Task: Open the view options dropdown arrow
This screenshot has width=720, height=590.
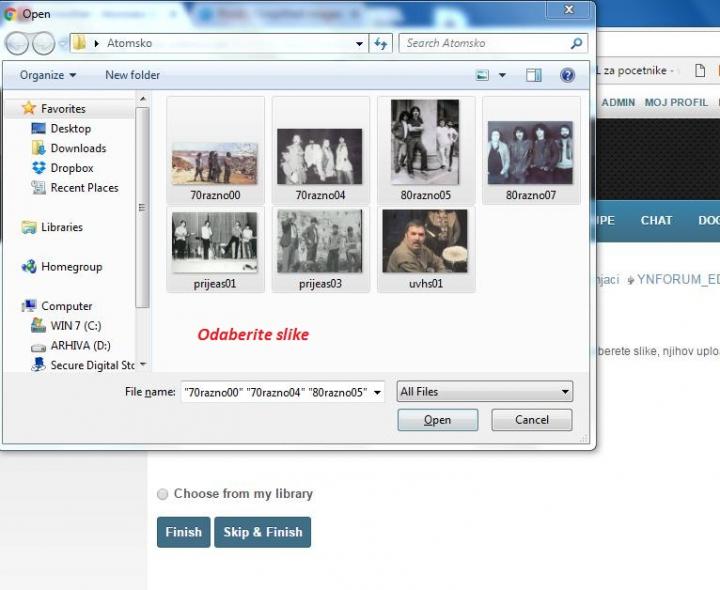Action: coord(502,75)
